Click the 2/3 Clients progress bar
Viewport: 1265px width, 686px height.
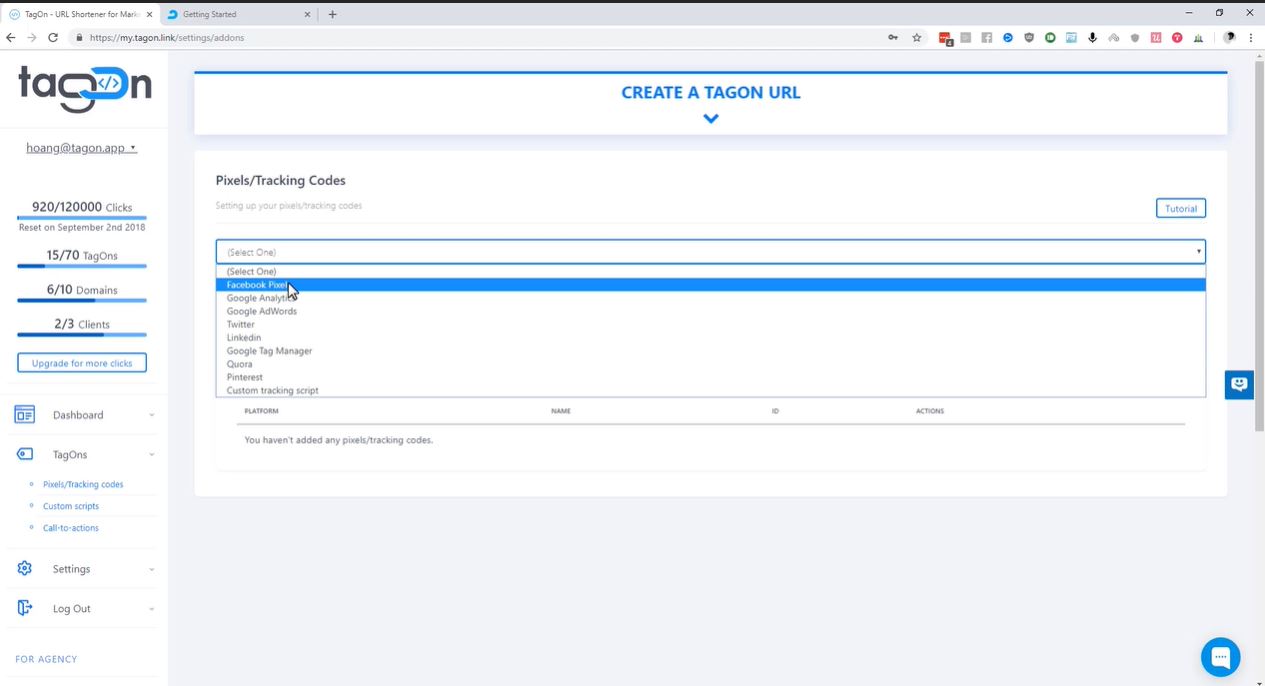(x=82, y=334)
